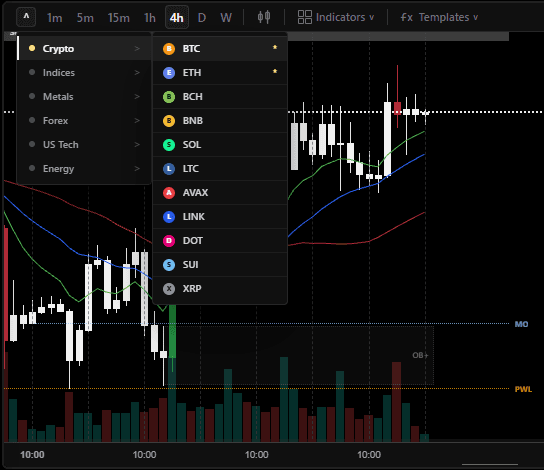Choose DOT from the symbol list

[220, 241]
